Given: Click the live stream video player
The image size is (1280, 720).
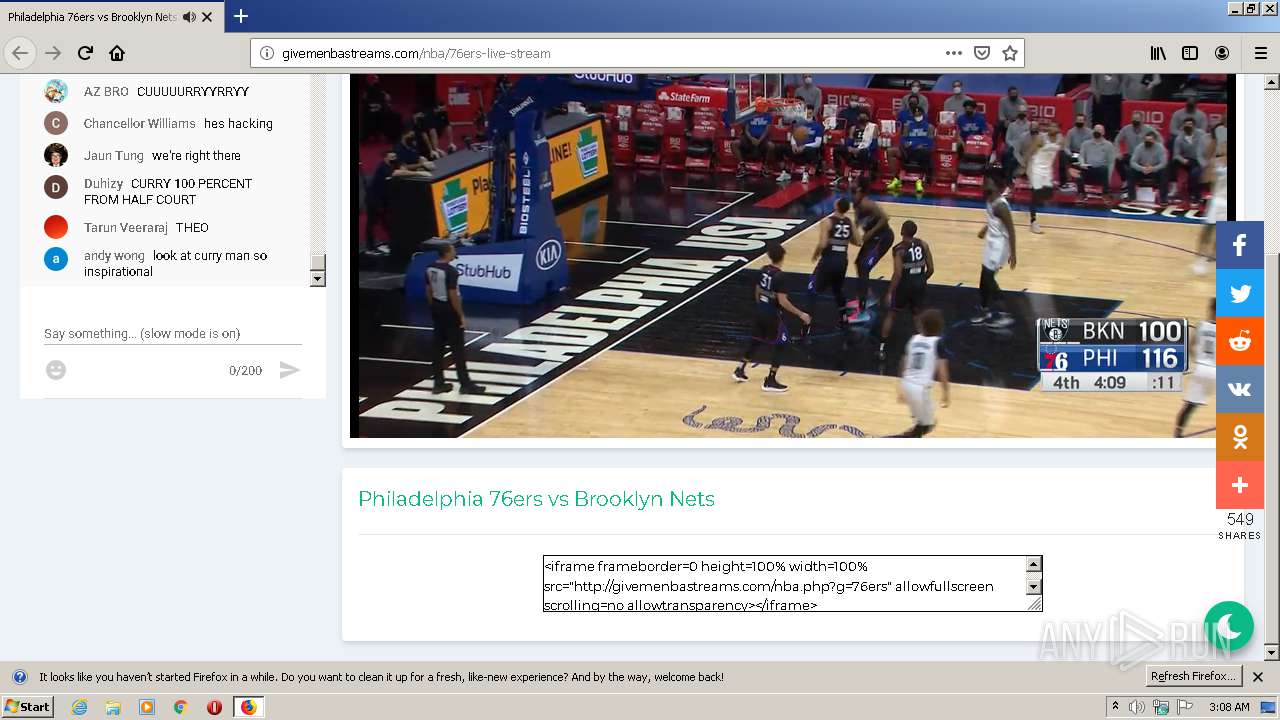Looking at the screenshot, I should coord(792,256).
